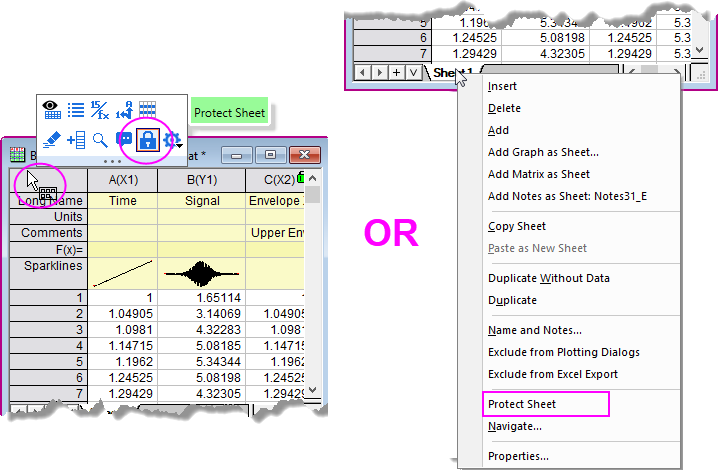Click the striped grid icon in mini toolbar
The width and height of the screenshot is (718, 470).
pos(147,109)
